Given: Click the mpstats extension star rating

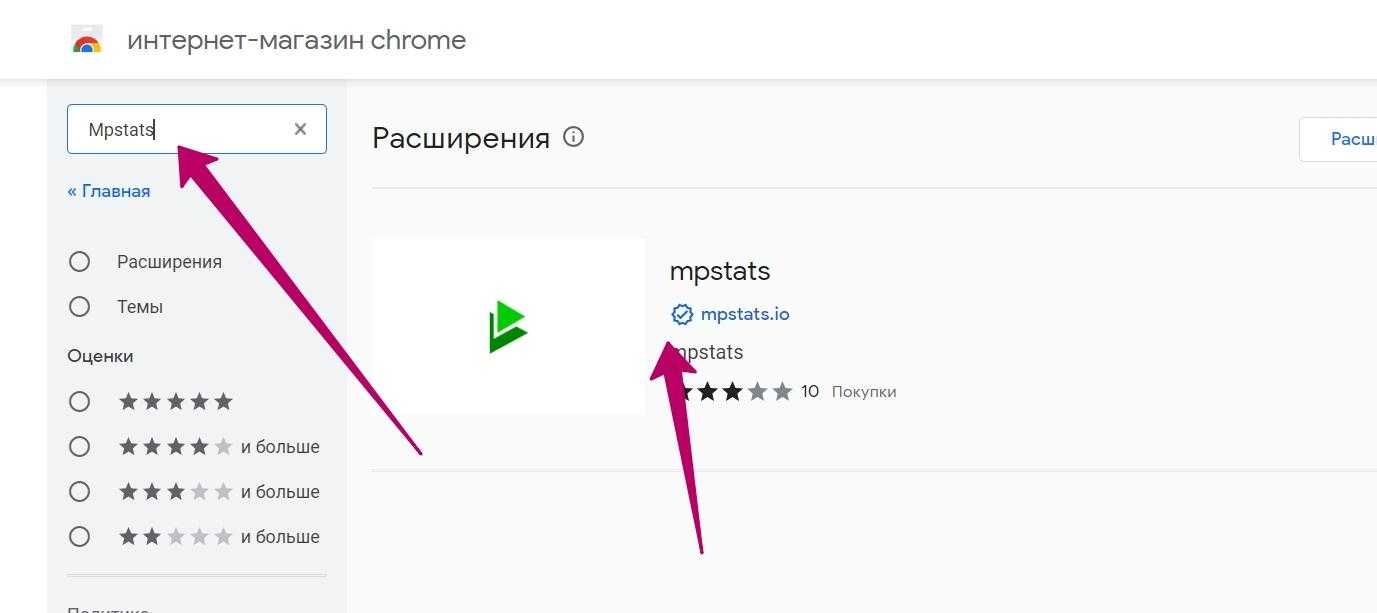Looking at the screenshot, I should coord(732,392).
